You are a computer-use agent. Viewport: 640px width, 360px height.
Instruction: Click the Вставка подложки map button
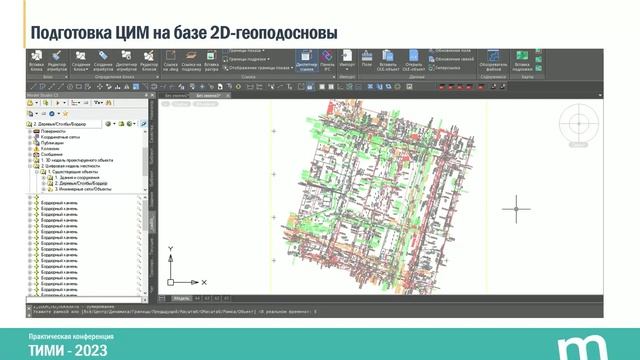point(522,61)
